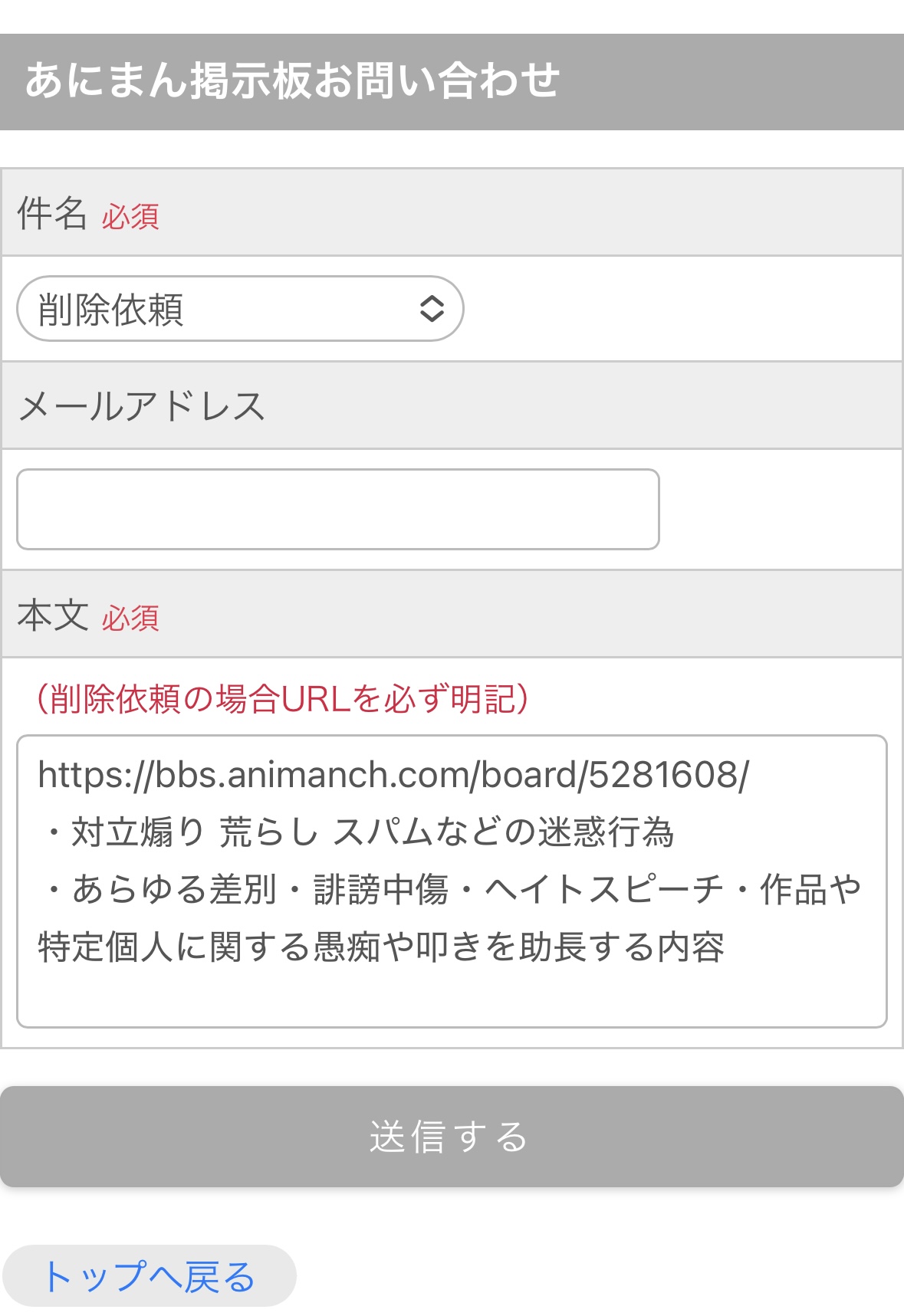904x1316 pixels.
Task: Click the red 削除依頼の場合URLを必ず明記 note
Action: click(283, 699)
